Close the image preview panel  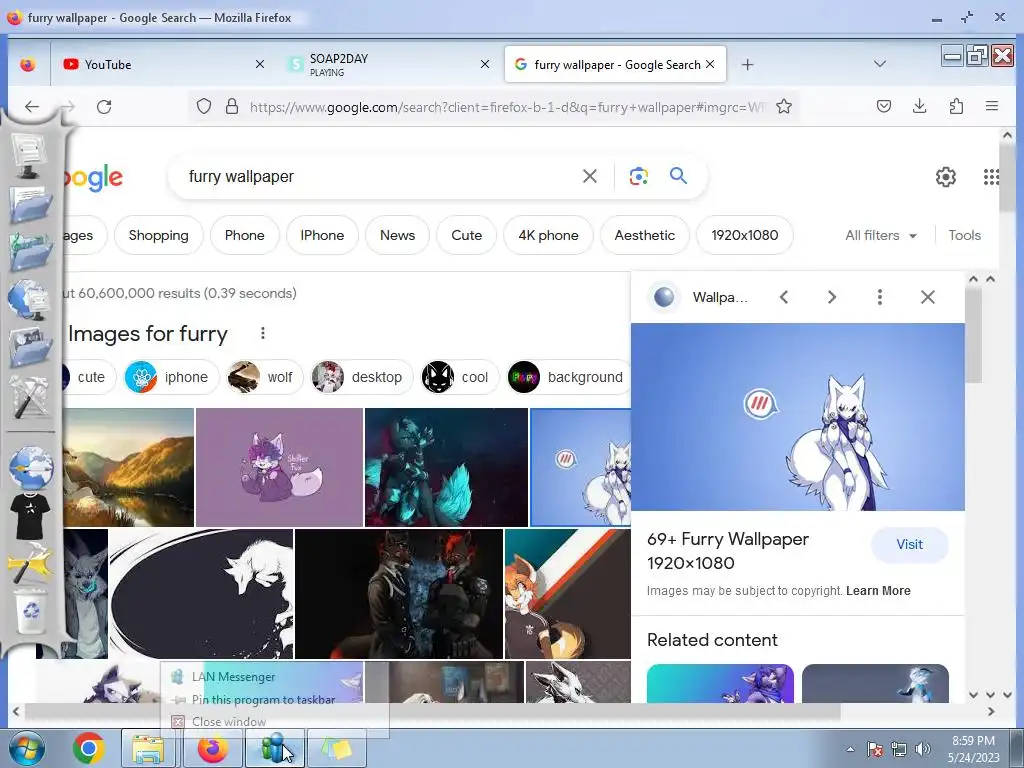click(x=927, y=297)
